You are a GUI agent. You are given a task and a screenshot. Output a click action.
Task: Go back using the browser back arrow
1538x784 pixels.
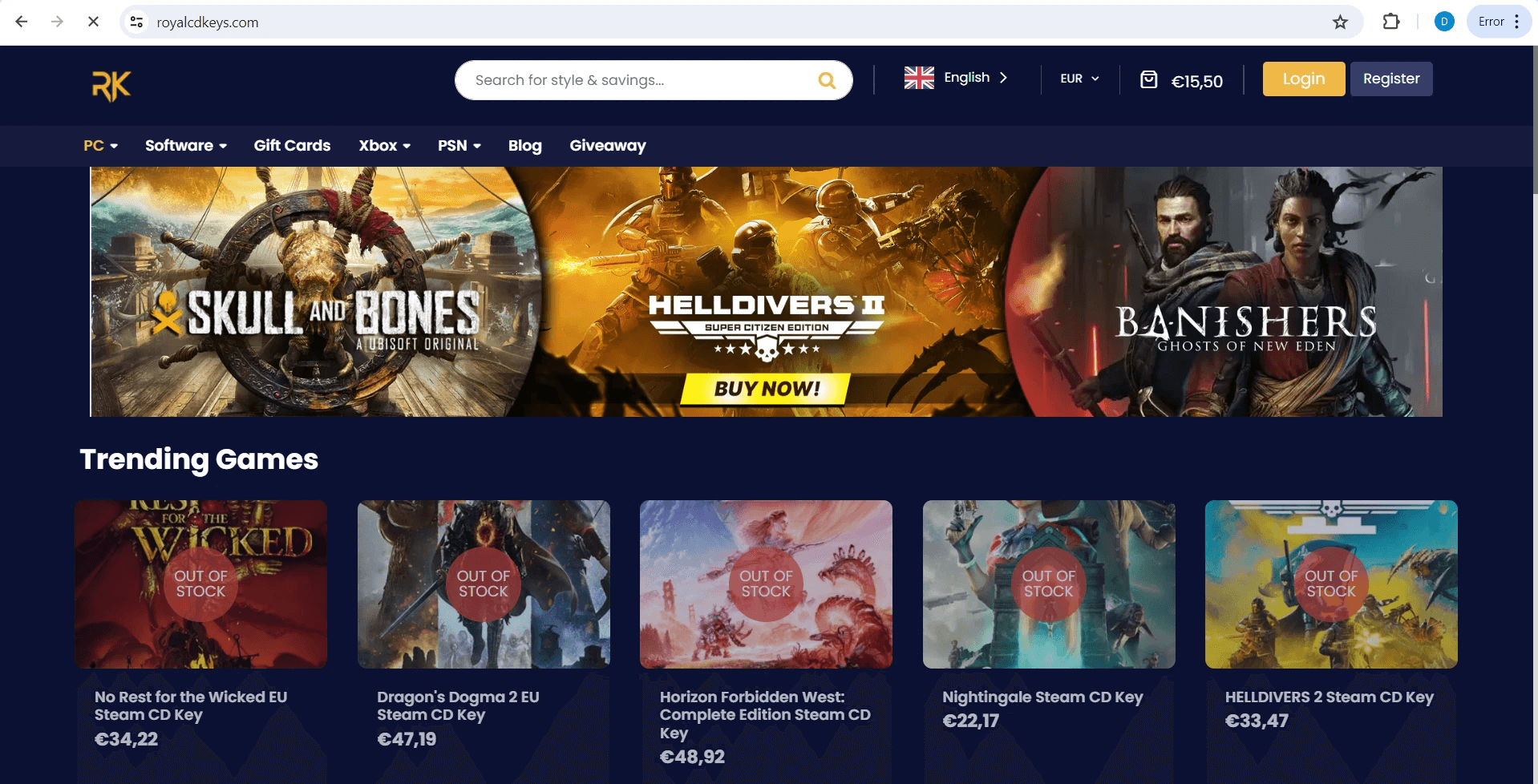click(22, 22)
